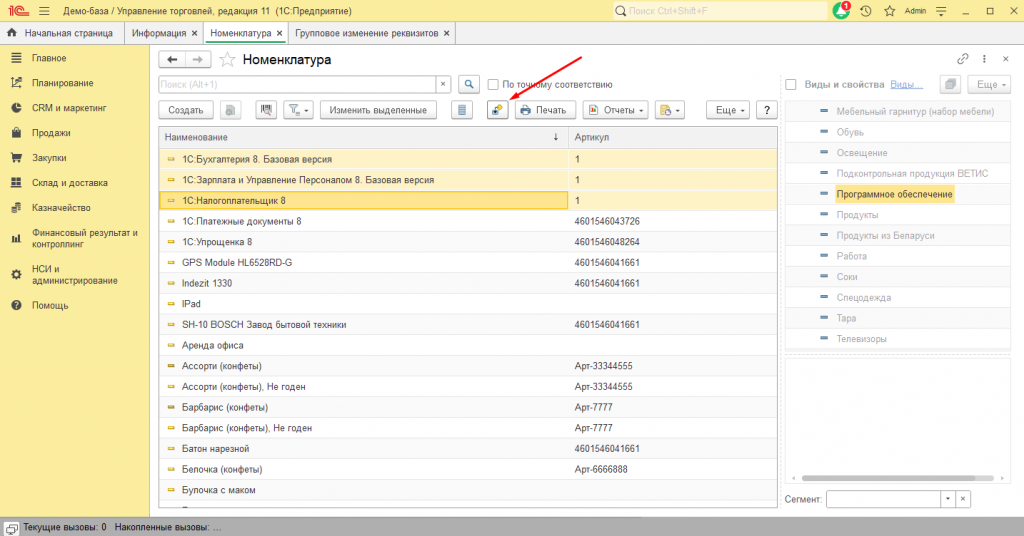The image size is (1024, 536).
Task: Switch to the Начальная страница tab
Action: tap(62, 33)
